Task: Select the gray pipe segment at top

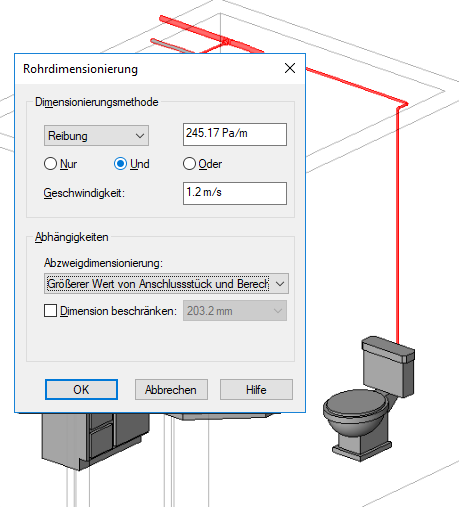Action: 170,46
